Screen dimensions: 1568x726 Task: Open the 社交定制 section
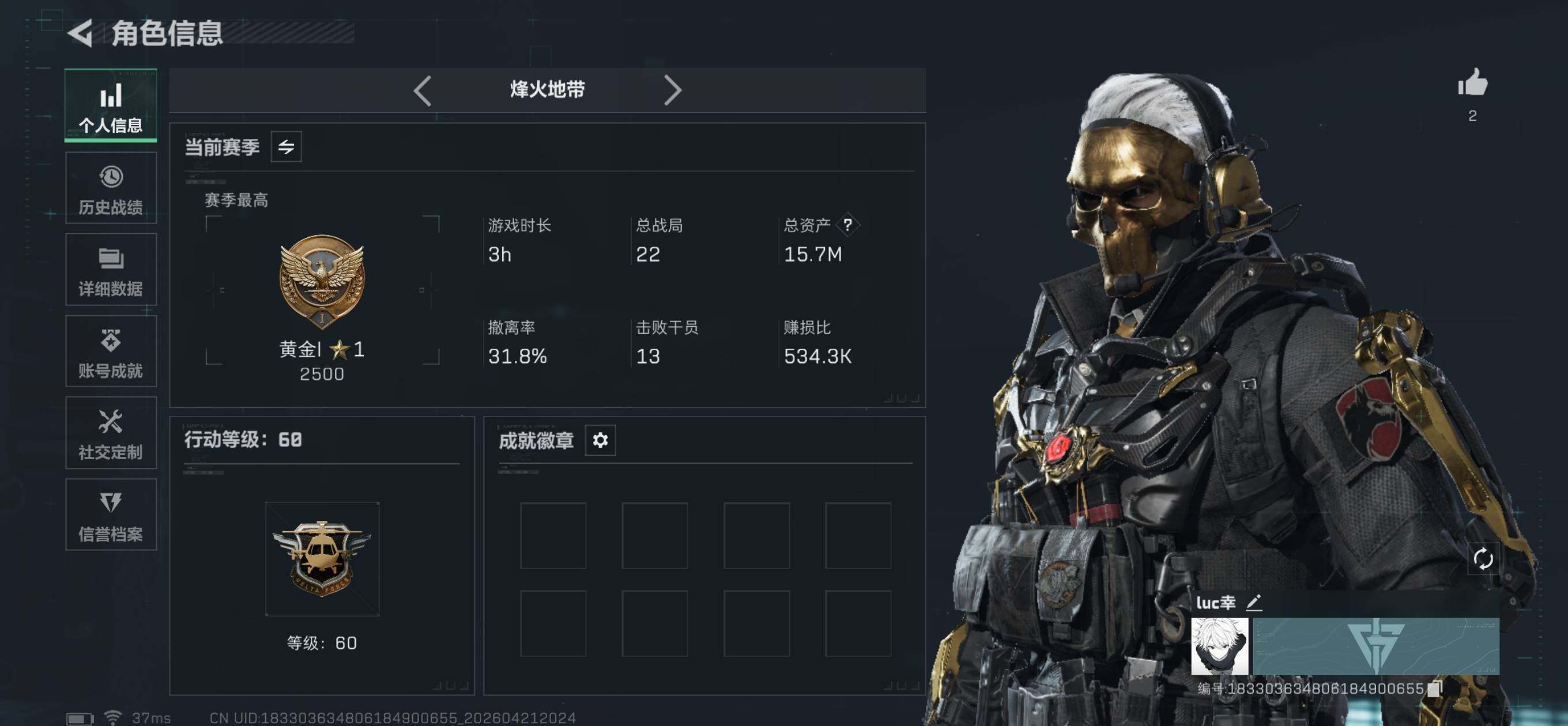tap(111, 433)
